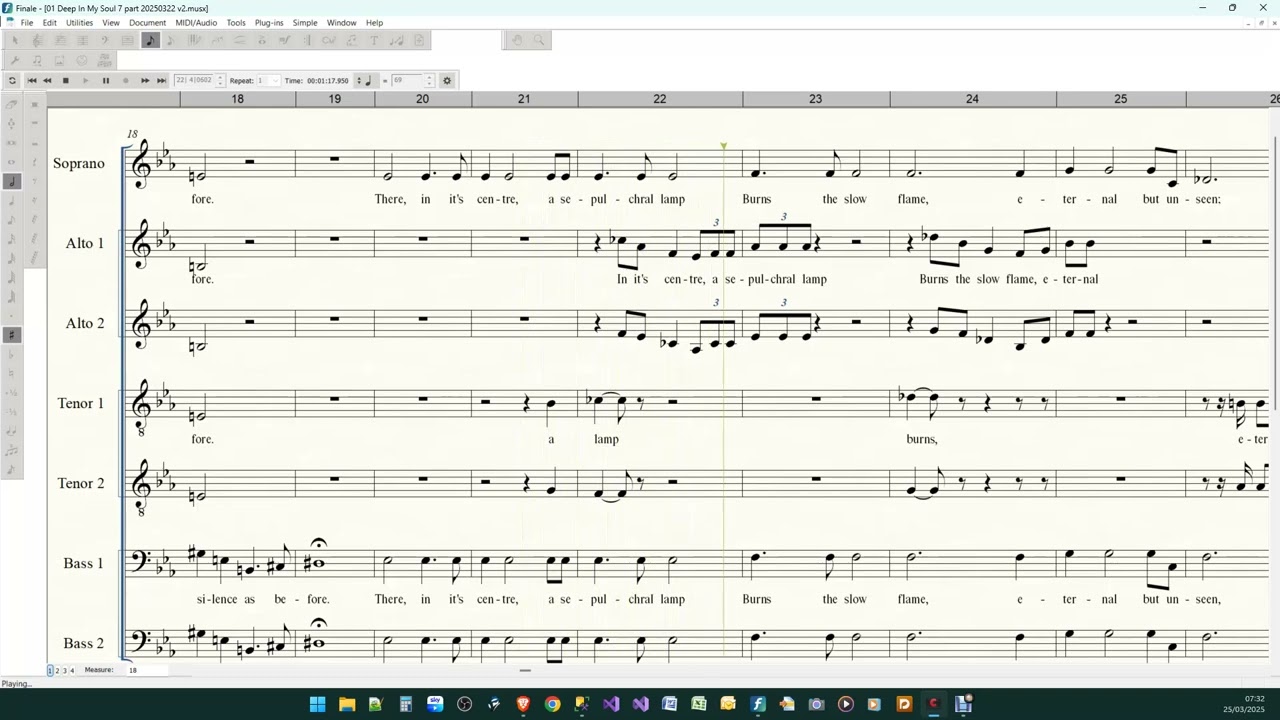Click the Record button in playback controls
1280x720 pixels.
click(x=125, y=80)
